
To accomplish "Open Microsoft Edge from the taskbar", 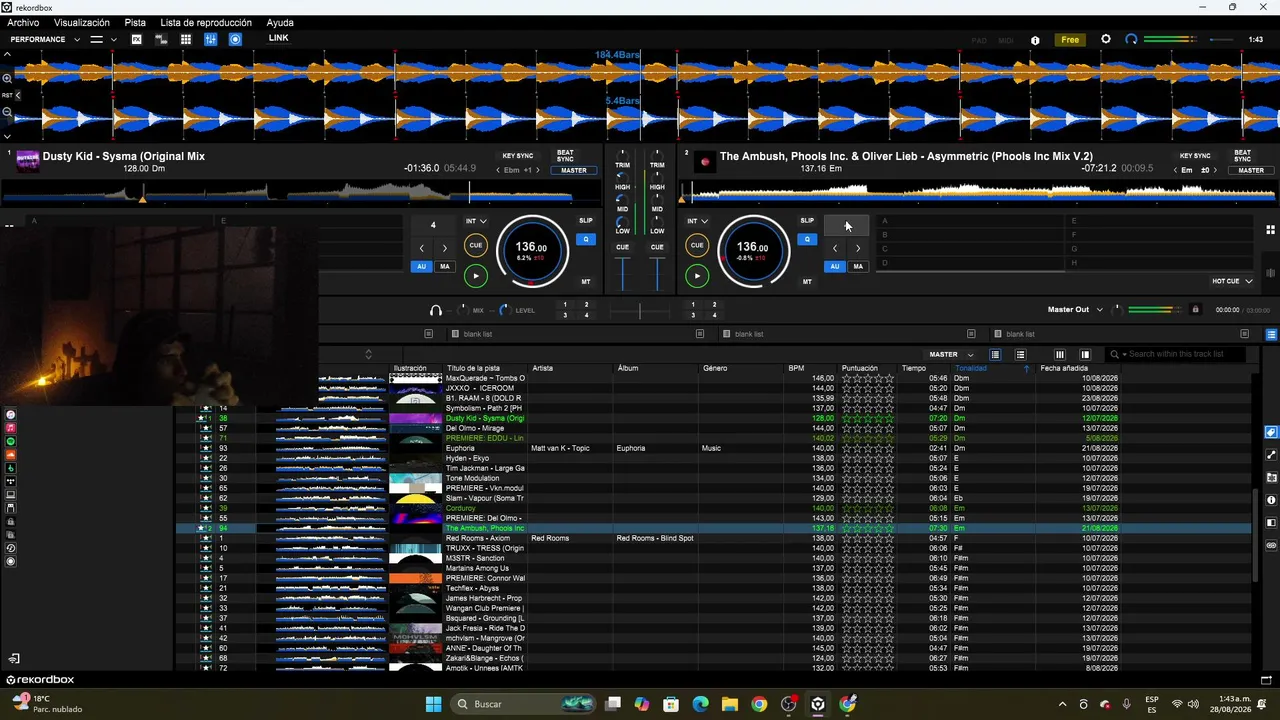I will click(701, 704).
